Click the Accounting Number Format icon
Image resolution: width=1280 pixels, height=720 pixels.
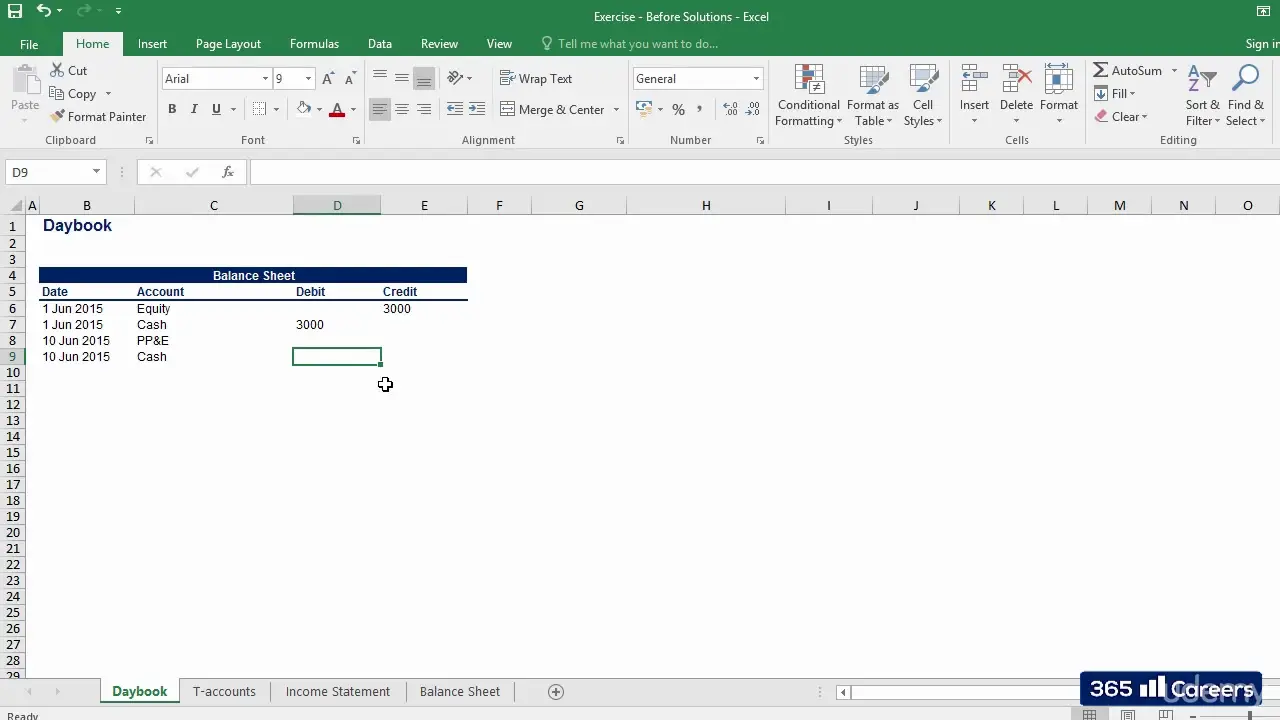point(644,109)
